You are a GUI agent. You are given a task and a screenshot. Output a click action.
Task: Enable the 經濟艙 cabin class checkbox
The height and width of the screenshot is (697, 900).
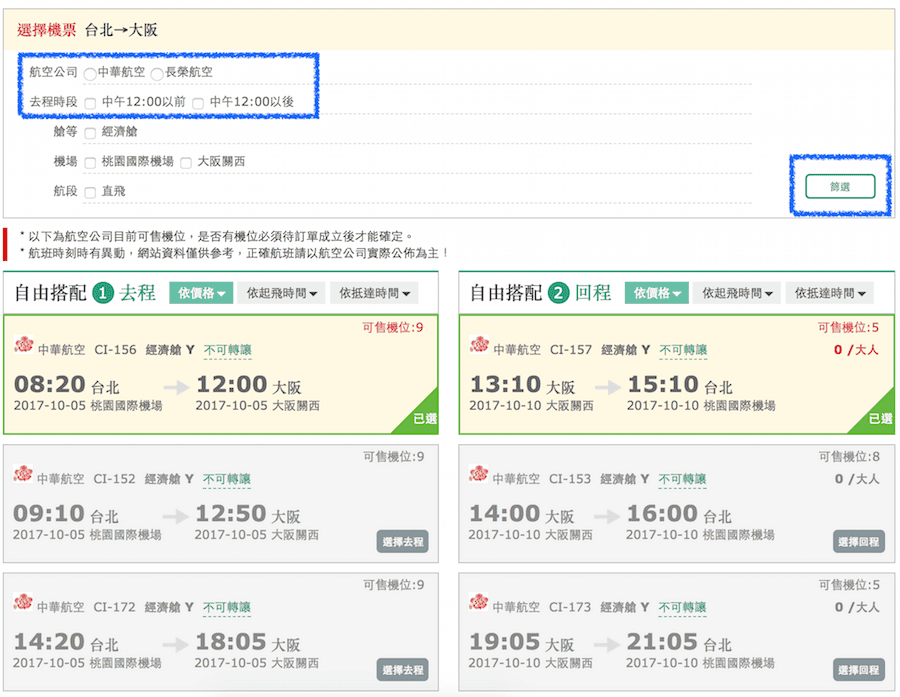89,131
